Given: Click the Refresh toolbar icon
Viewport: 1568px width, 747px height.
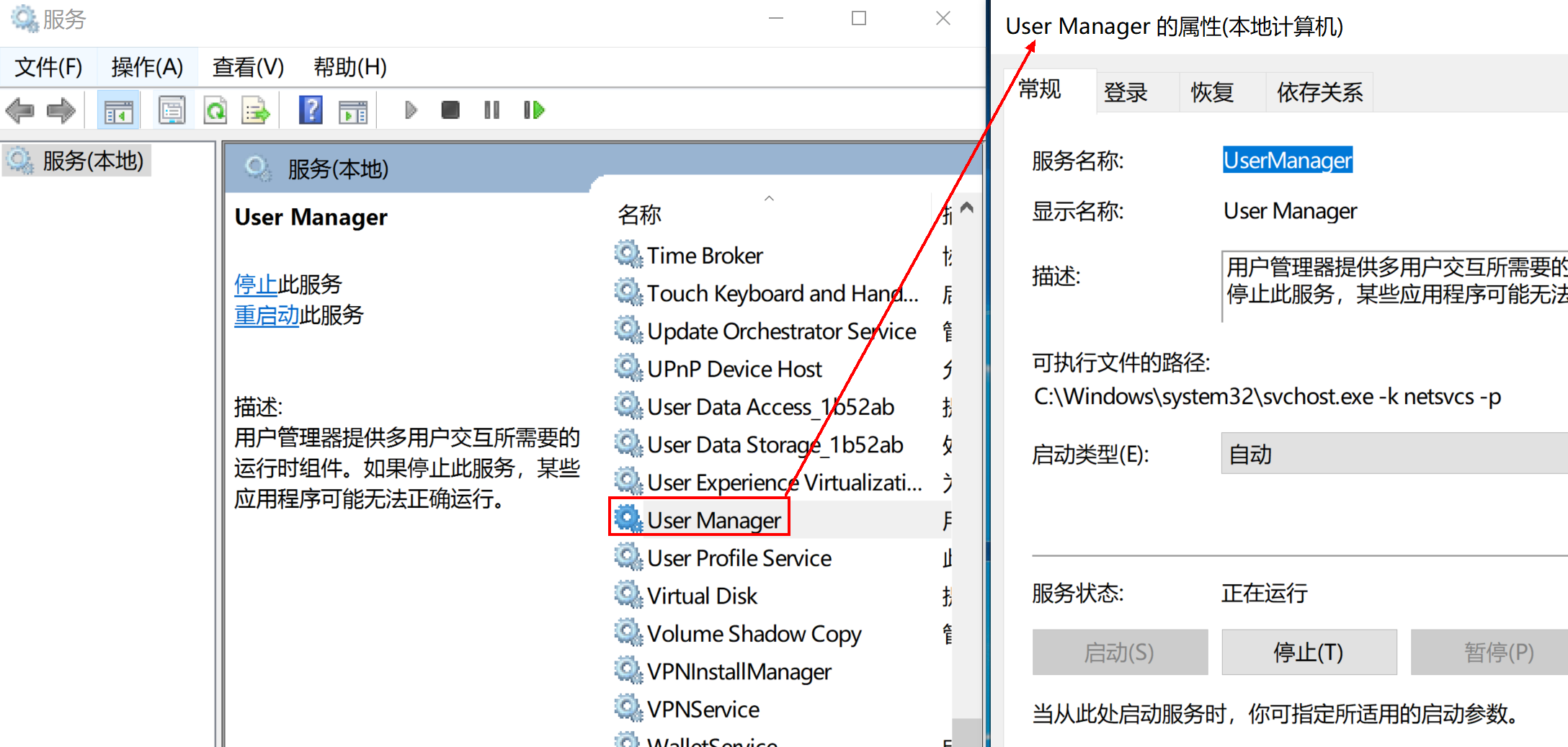Looking at the screenshot, I should tap(215, 111).
